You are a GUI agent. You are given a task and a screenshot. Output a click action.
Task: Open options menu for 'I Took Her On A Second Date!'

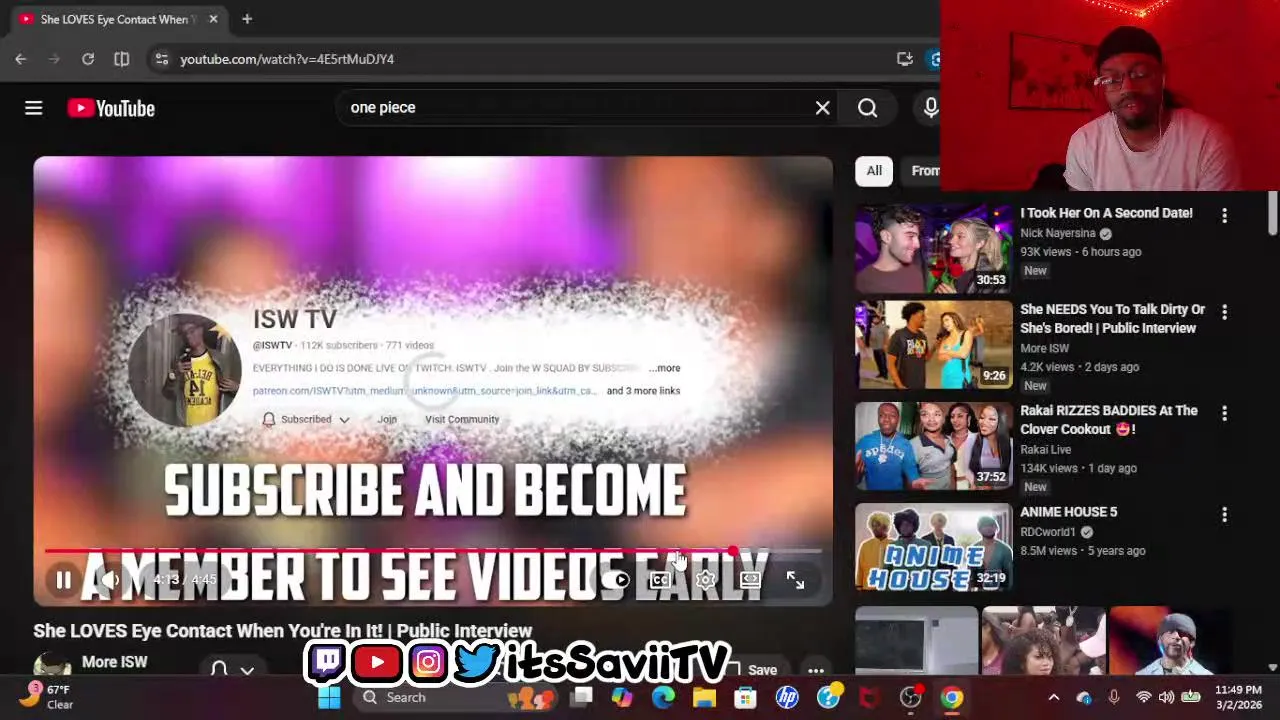click(x=1224, y=215)
